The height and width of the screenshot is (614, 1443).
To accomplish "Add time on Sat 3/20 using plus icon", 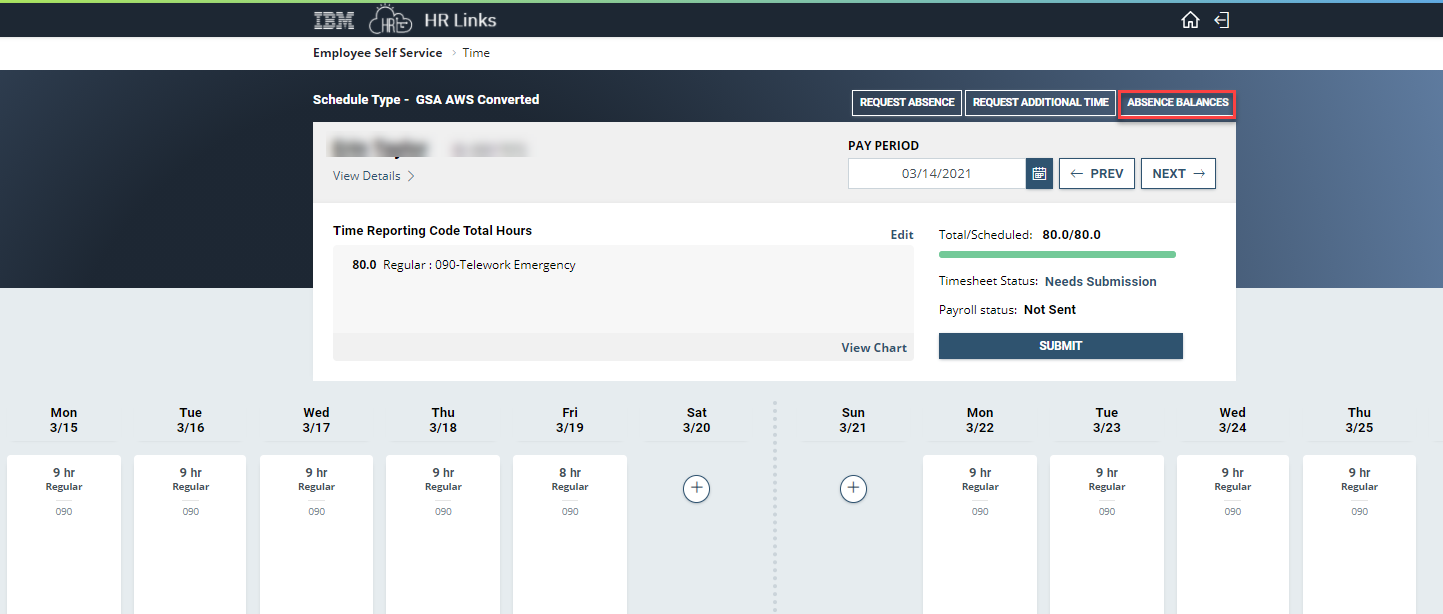I will [x=696, y=488].
